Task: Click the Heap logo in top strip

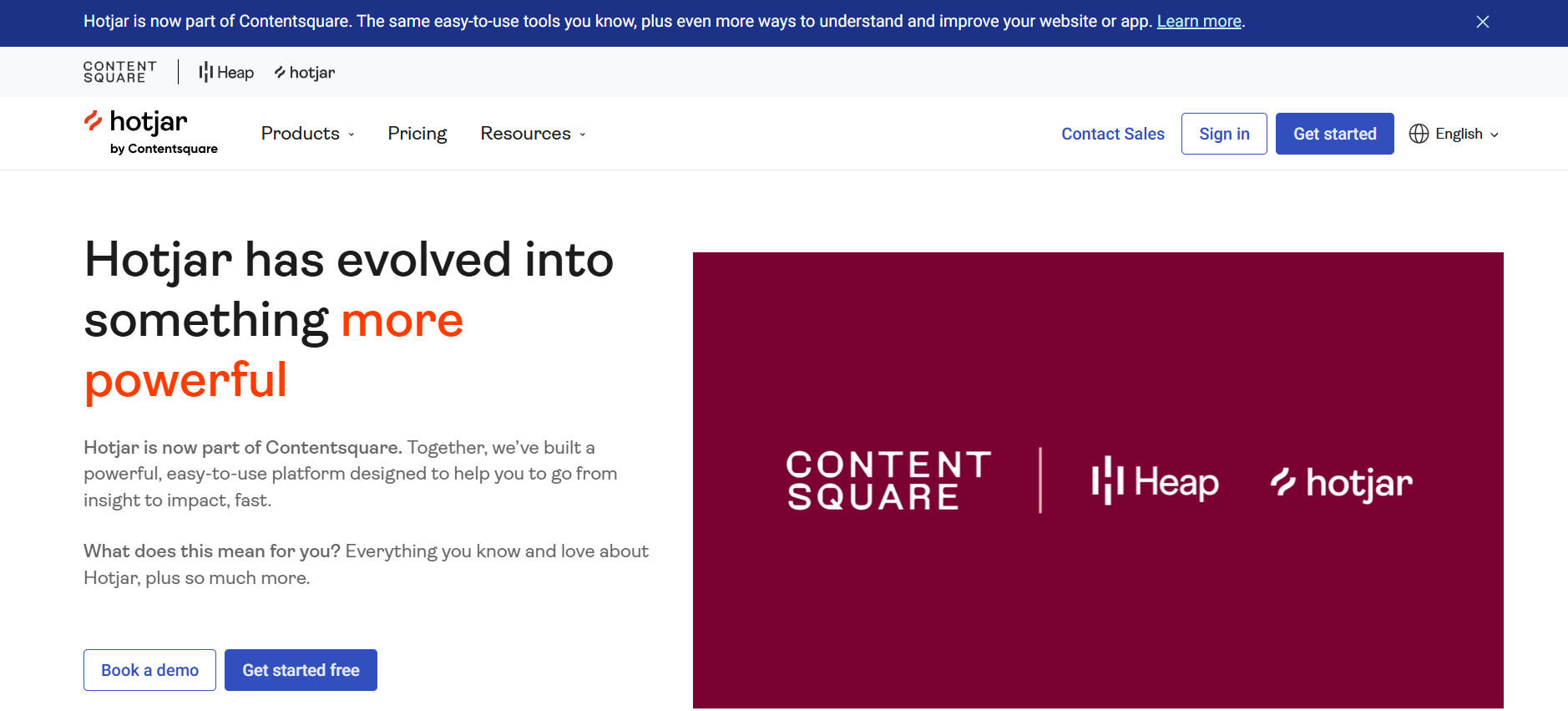Action: point(226,73)
